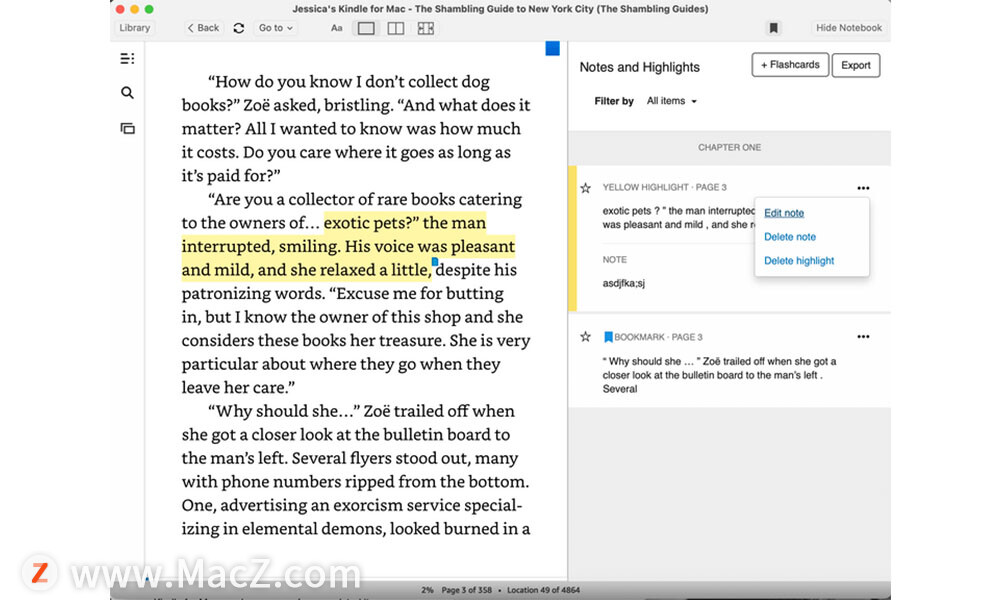
Task: Click the Library button
Action: tap(135, 28)
